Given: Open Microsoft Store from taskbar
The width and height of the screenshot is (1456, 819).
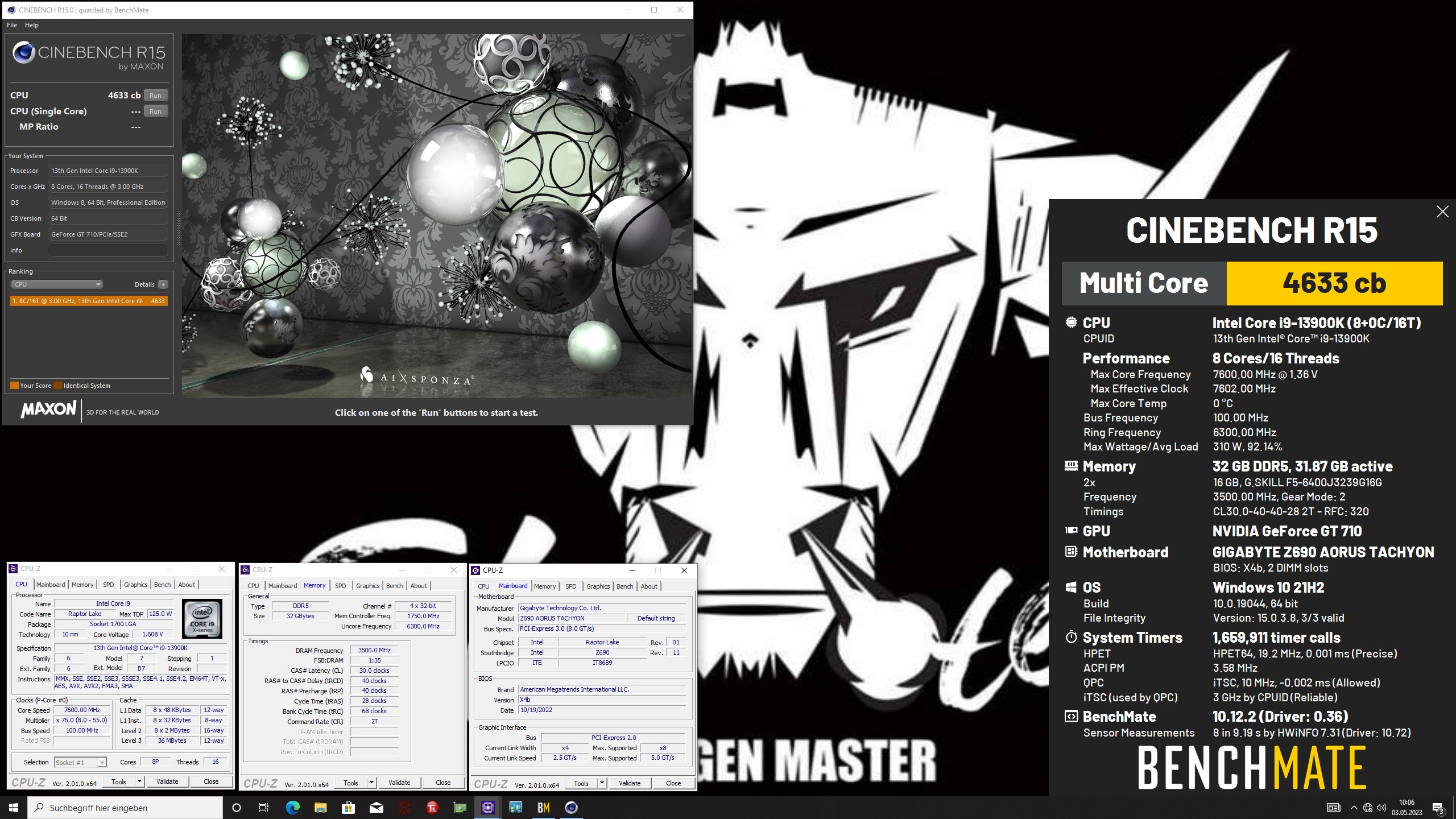Looking at the screenshot, I should (348, 808).
